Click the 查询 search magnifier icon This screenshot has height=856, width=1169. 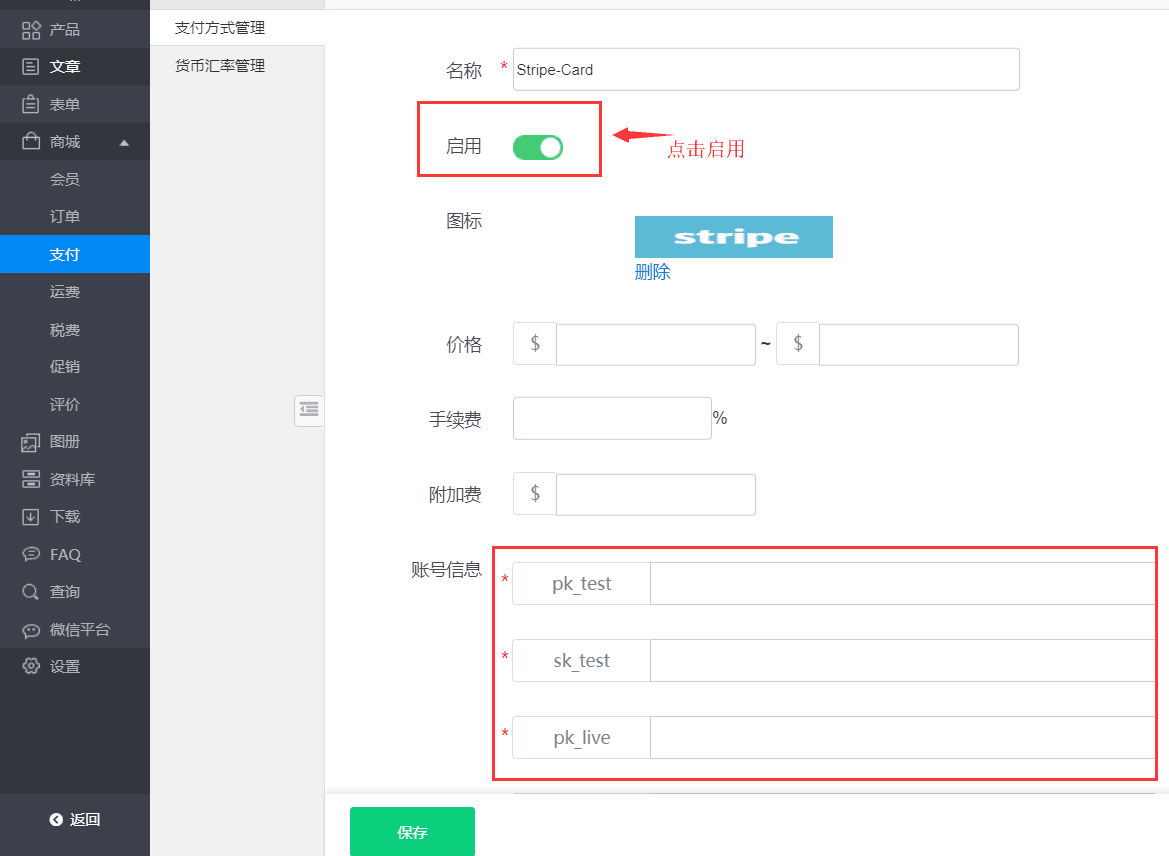31,592
